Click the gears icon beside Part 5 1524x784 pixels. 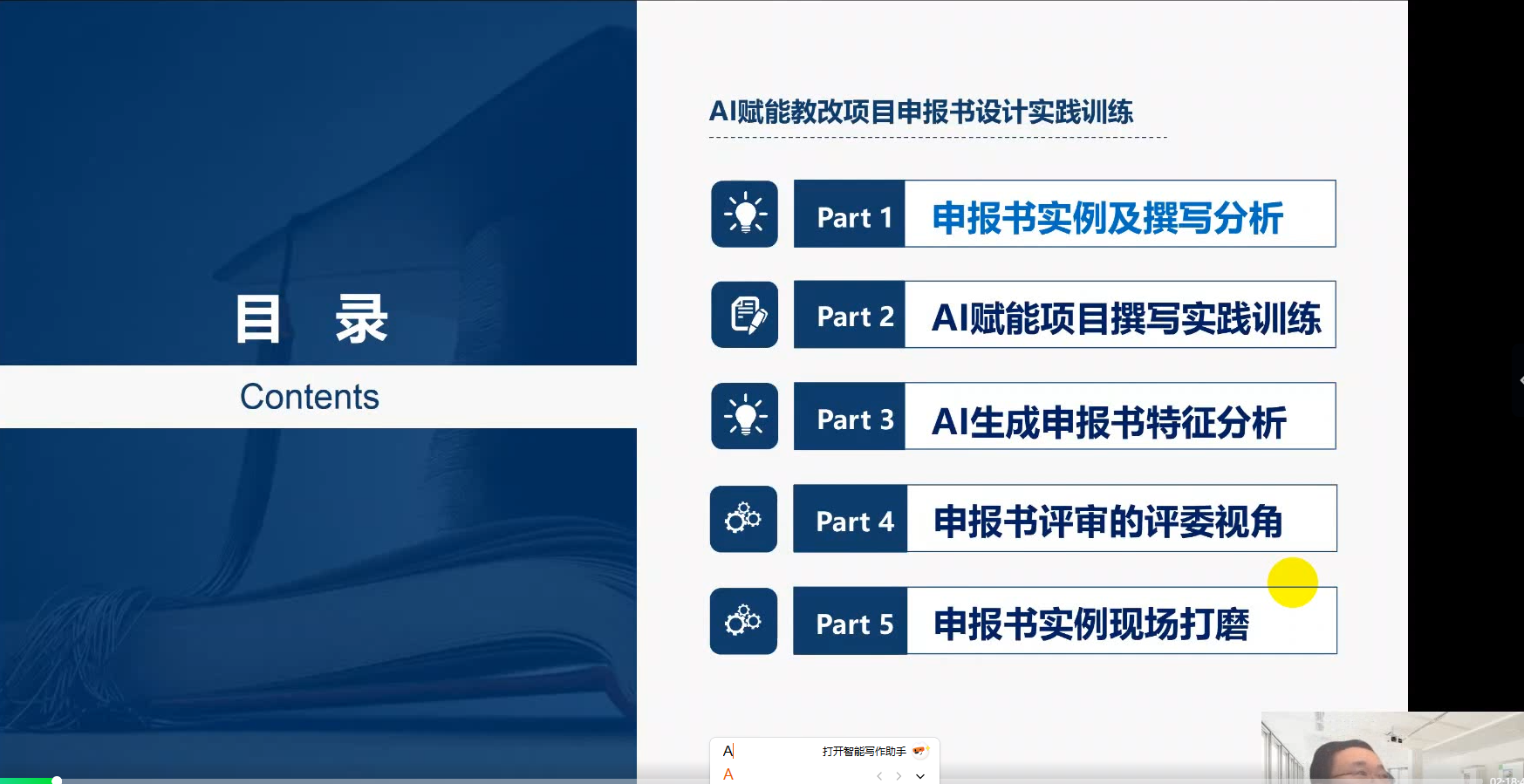click(x=743, y=621)
